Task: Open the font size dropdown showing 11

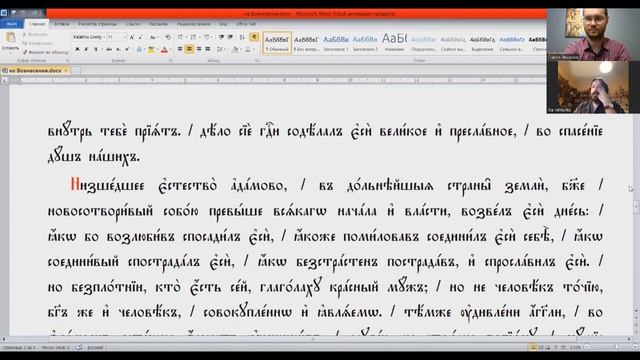Action: pos(125,37)
